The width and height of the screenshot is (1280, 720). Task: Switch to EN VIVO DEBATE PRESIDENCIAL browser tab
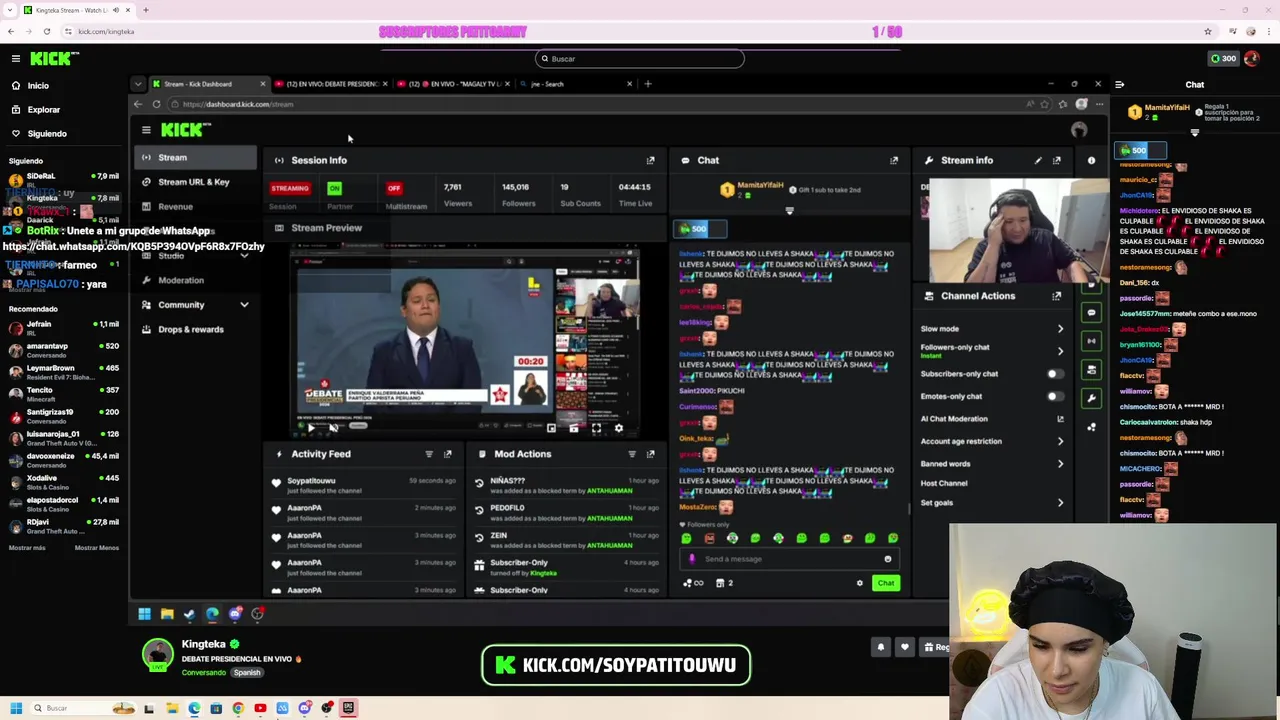tap(331, 84)
